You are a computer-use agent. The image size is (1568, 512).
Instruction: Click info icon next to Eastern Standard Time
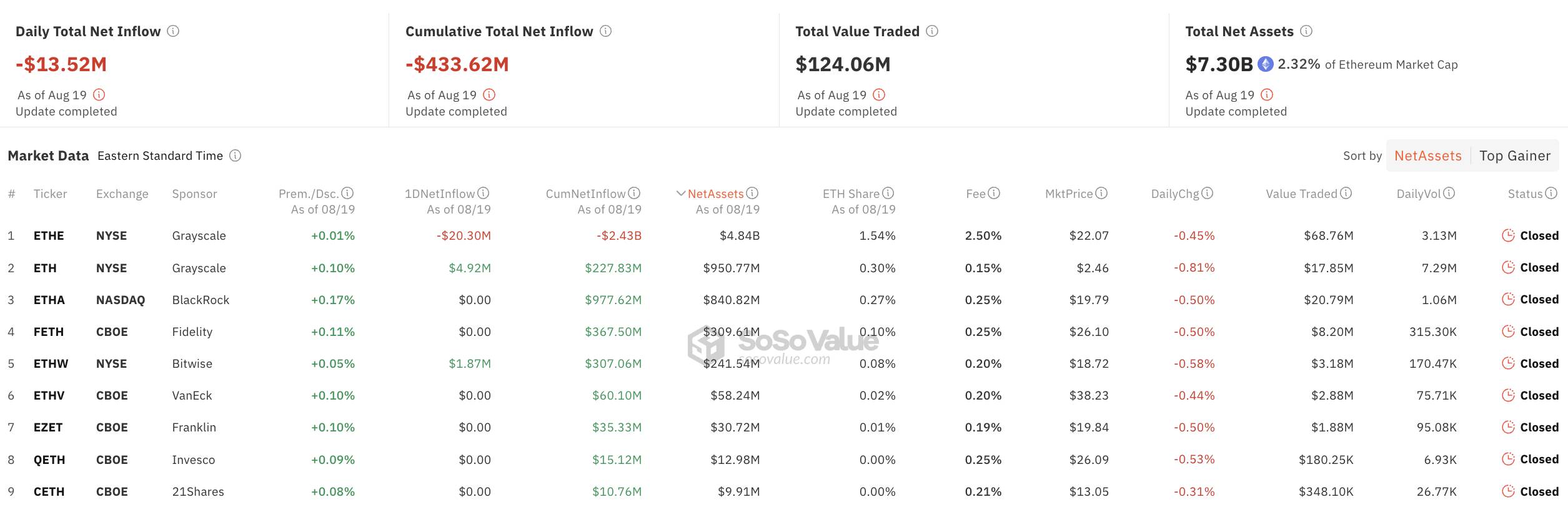click(235, 155)
